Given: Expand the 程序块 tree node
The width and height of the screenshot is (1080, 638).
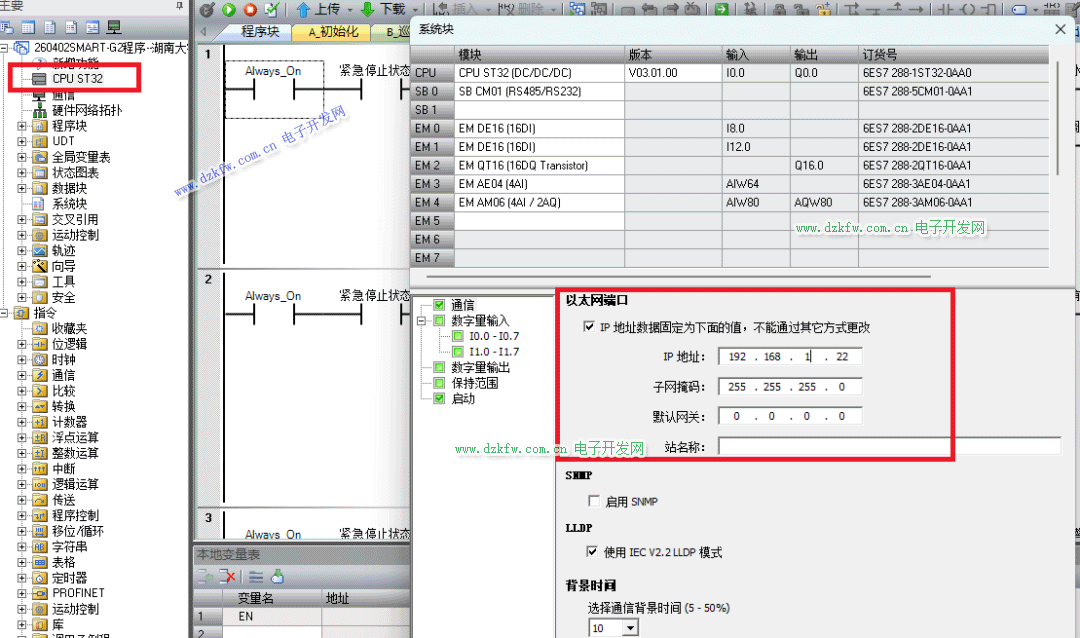Looking at the screenshot, I should [22, 126].
